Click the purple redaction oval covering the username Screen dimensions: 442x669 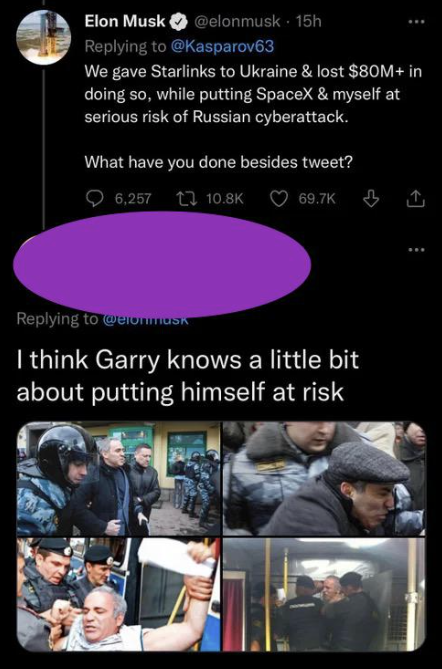pos(163,265)
